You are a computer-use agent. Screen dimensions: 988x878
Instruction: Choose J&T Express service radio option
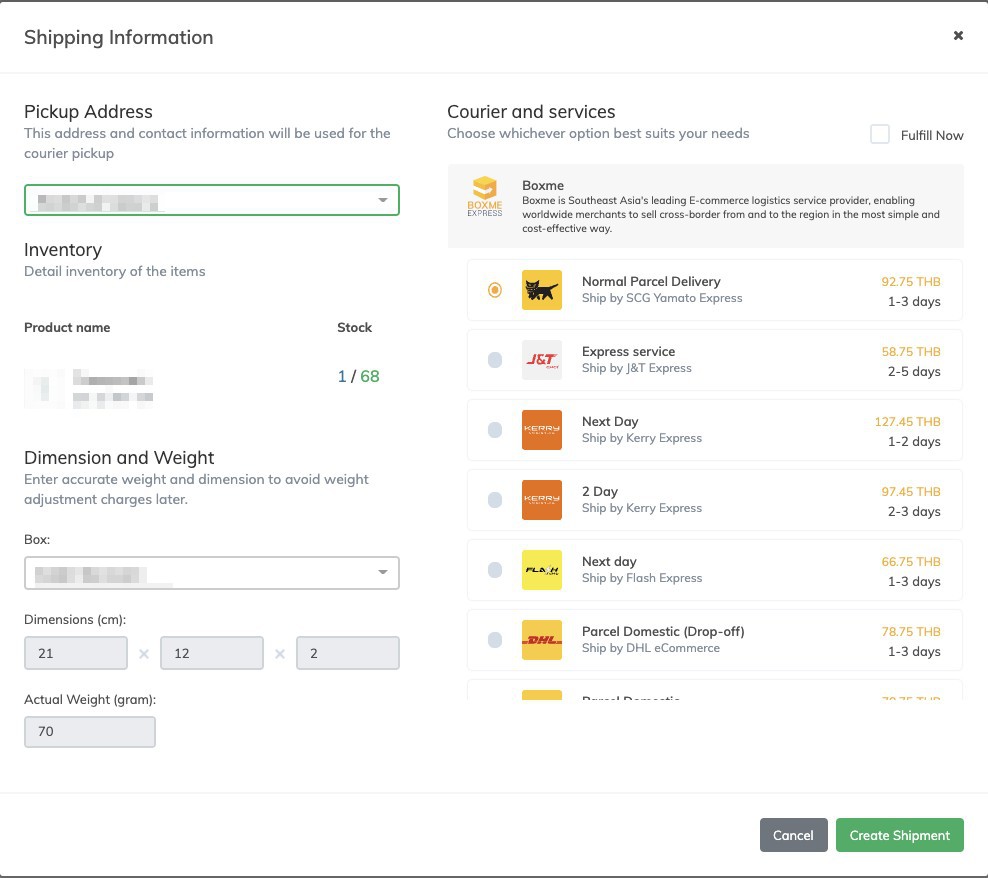click(495, 360)
